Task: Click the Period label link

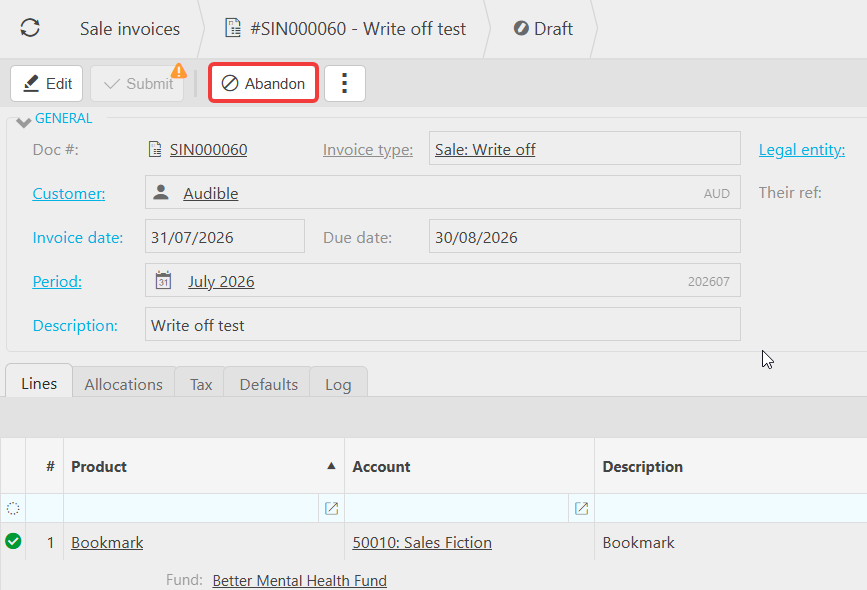Action: coord(57,281)
